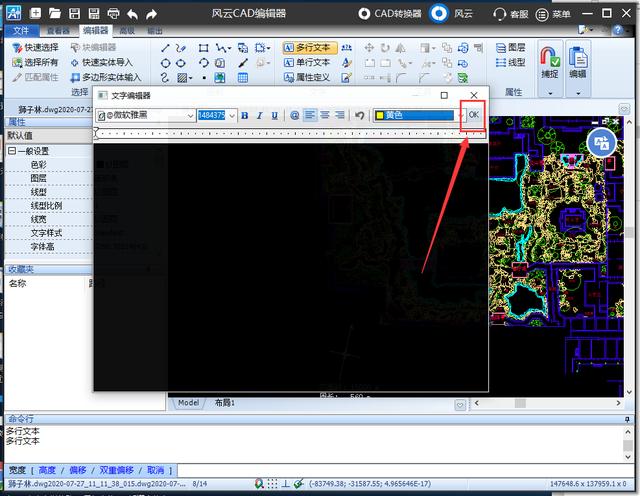Align text left in text editor

[x=310, y=116]
